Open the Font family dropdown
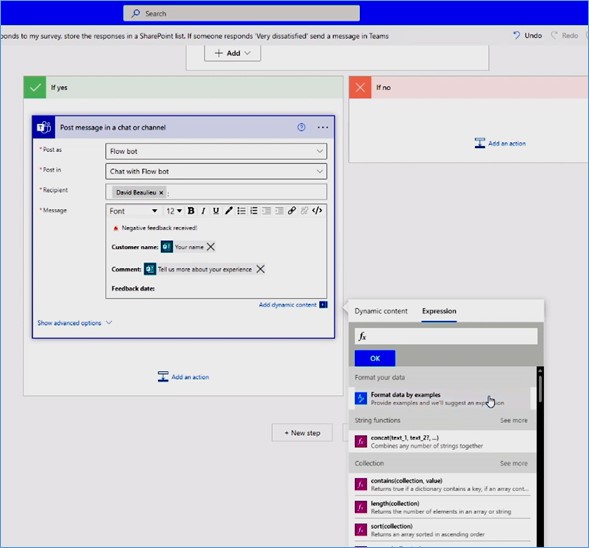The width and height of the screenshot is (589, 548). click(x=133, y=211)
